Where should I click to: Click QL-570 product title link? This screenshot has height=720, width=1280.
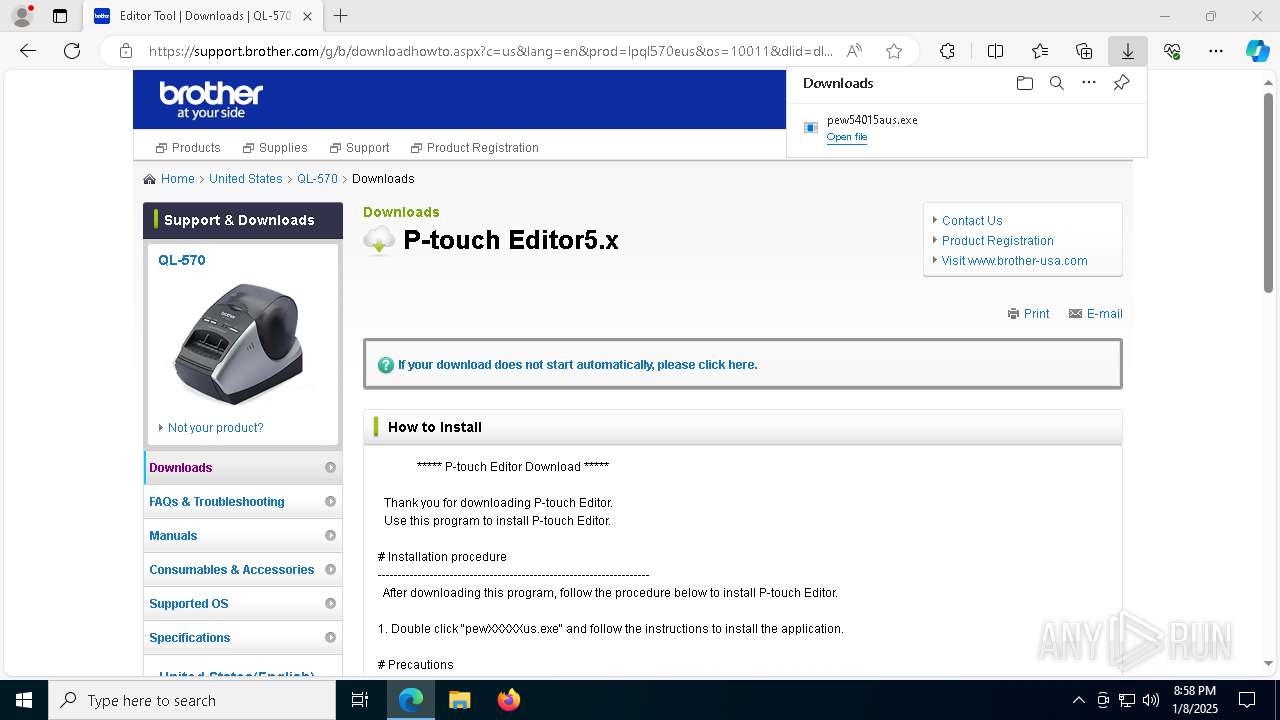pos(182,260)
